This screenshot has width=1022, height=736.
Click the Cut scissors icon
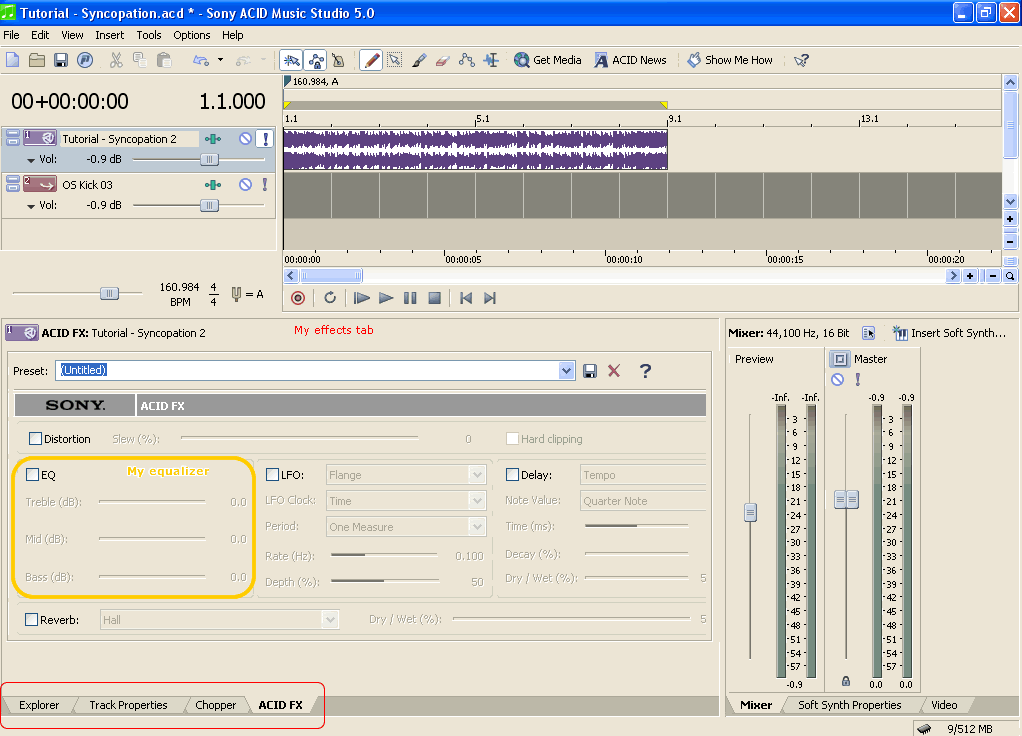click(116, 60)
